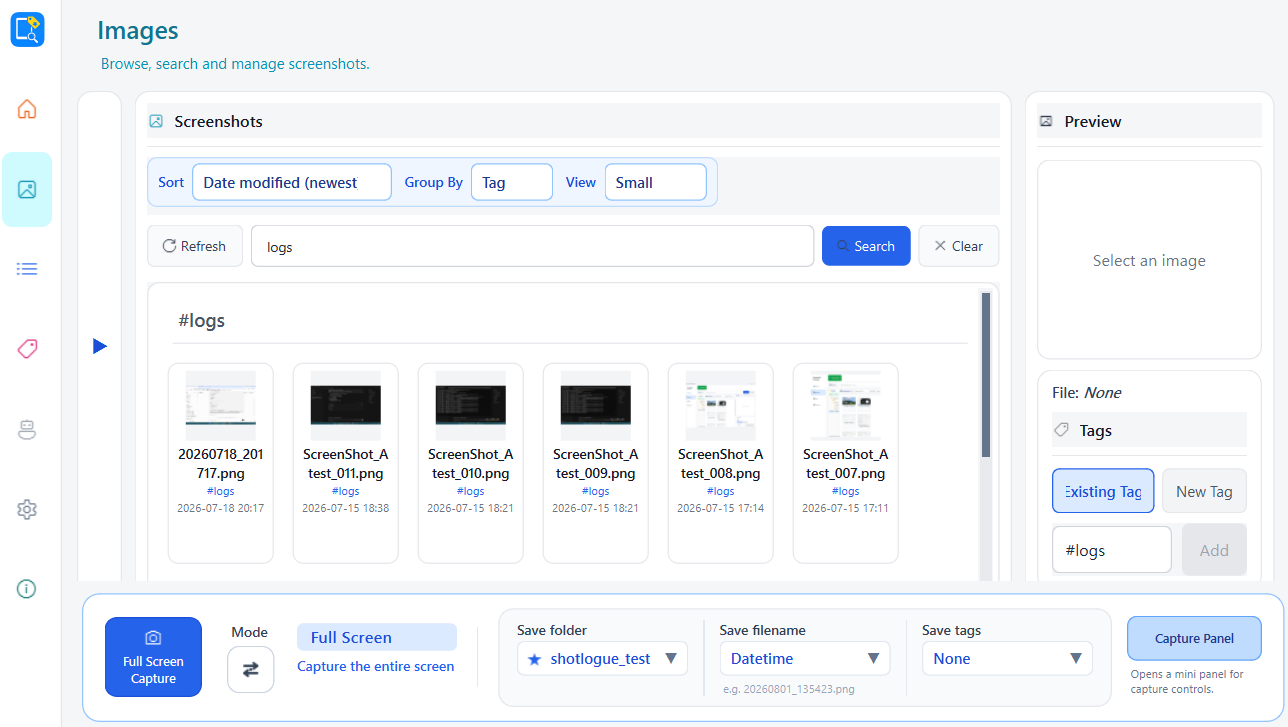Open the list view sidebar icon
This screenshot has height=727, width=1288.
coord(27,268)
